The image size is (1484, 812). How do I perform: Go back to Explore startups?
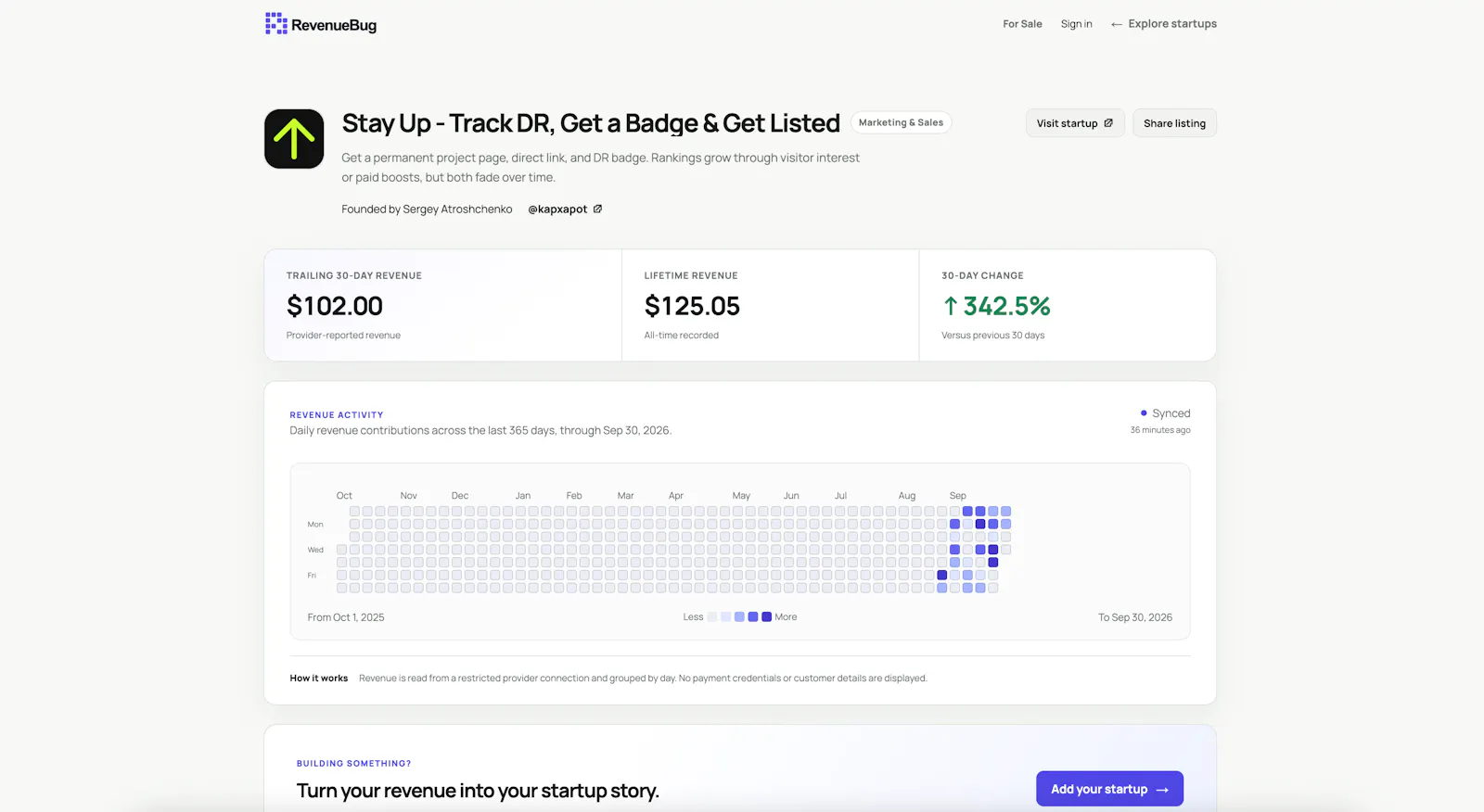click(x=1164, y=24)
